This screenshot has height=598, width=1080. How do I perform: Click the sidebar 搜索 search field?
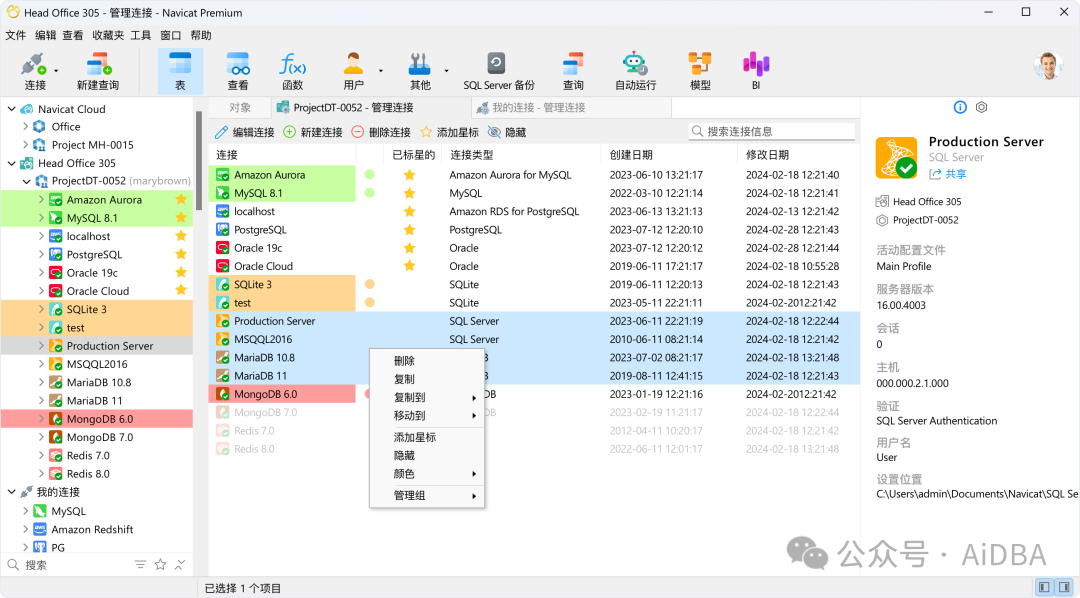click(65, 565)
